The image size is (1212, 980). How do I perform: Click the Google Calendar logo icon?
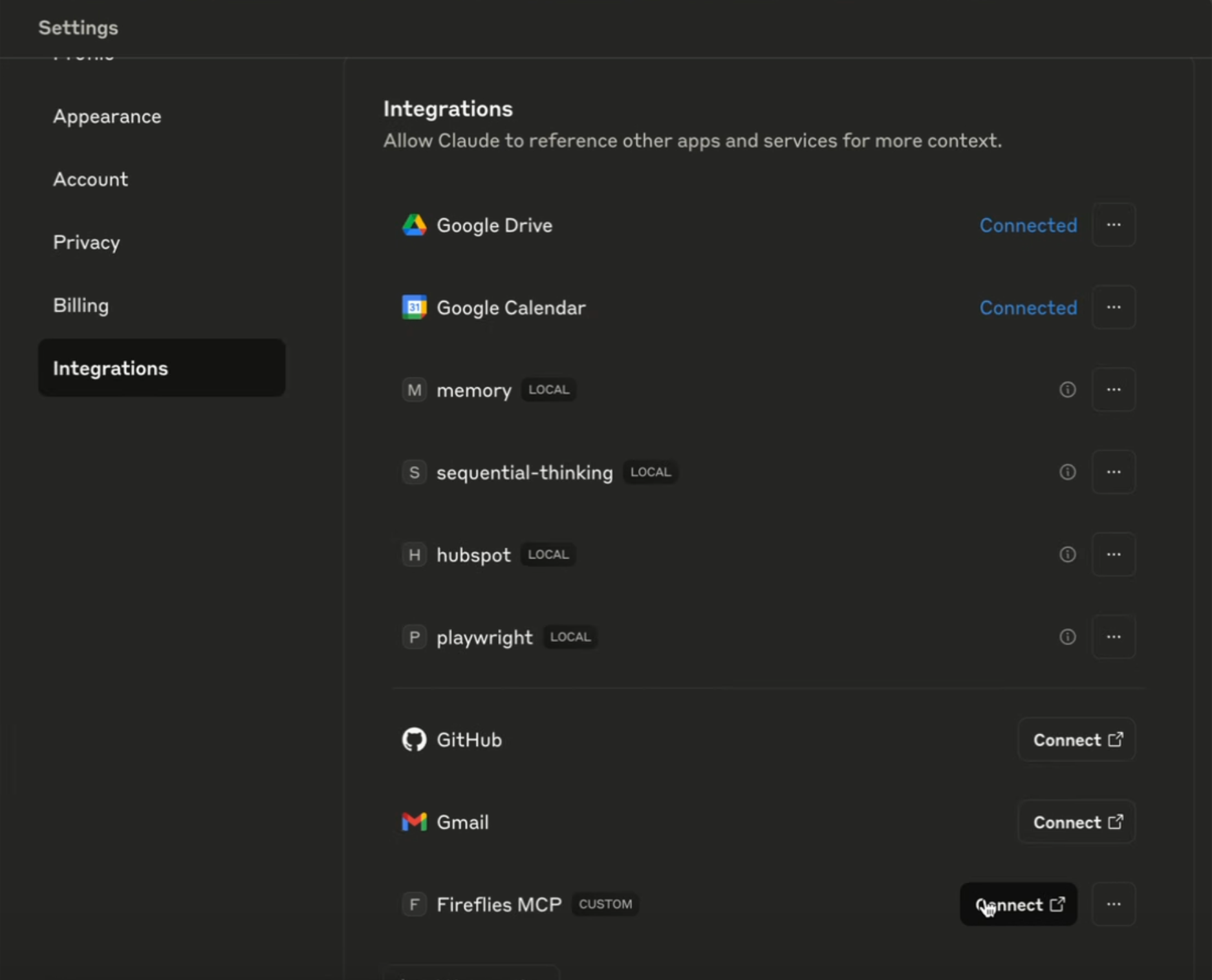coord(415,307)
